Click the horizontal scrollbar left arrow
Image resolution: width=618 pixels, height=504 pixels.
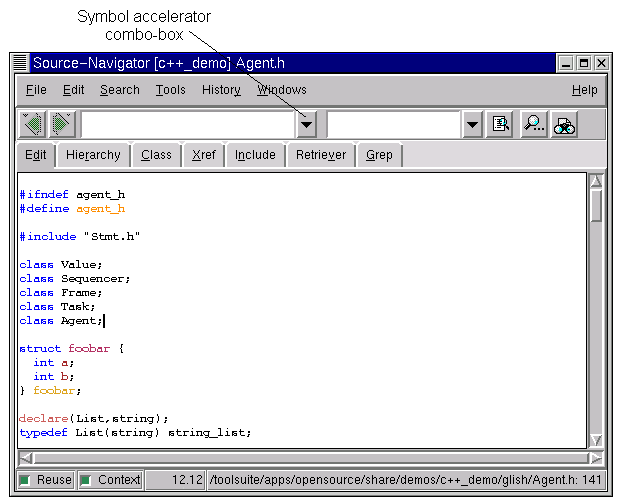coord(26,458)
